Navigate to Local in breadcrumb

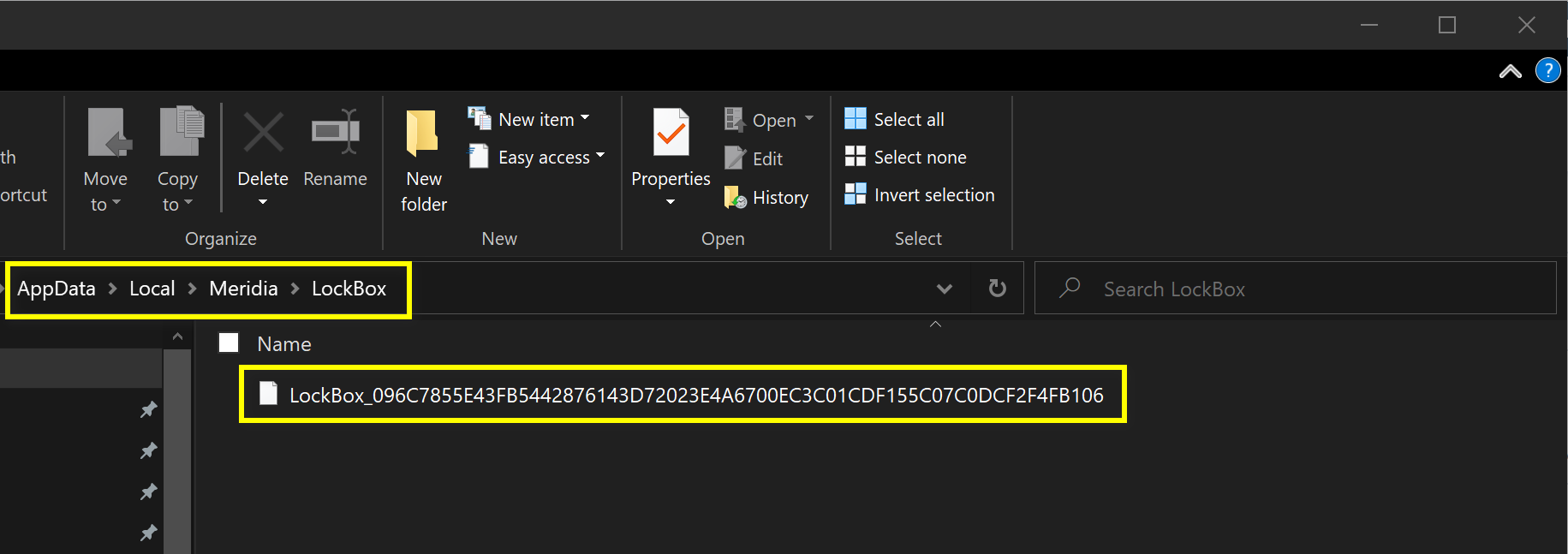152,289
